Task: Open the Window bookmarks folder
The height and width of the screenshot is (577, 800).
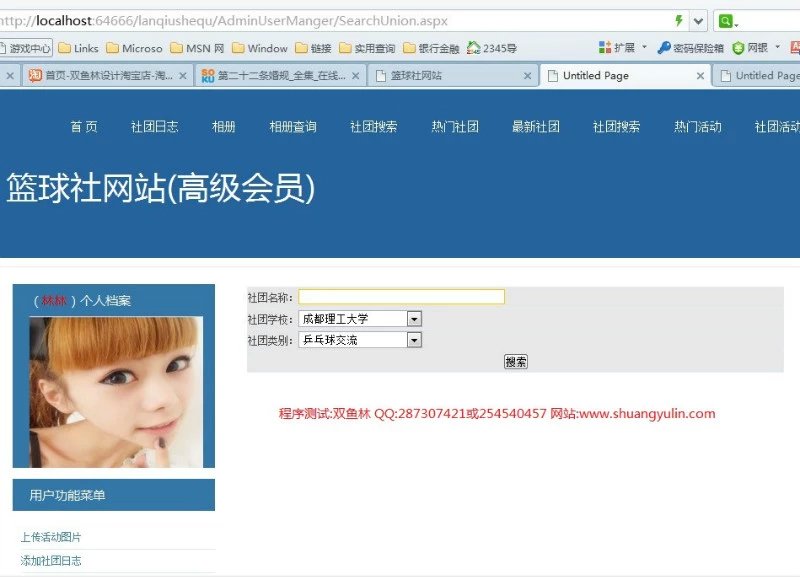Action: [x=260, y=48]
